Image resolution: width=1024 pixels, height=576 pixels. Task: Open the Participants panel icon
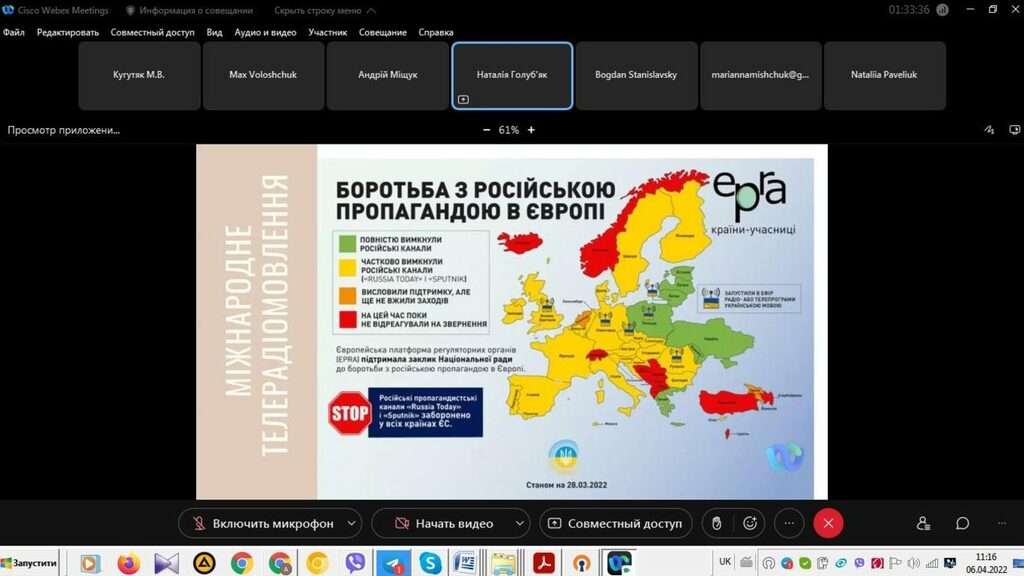click(923, 523)
